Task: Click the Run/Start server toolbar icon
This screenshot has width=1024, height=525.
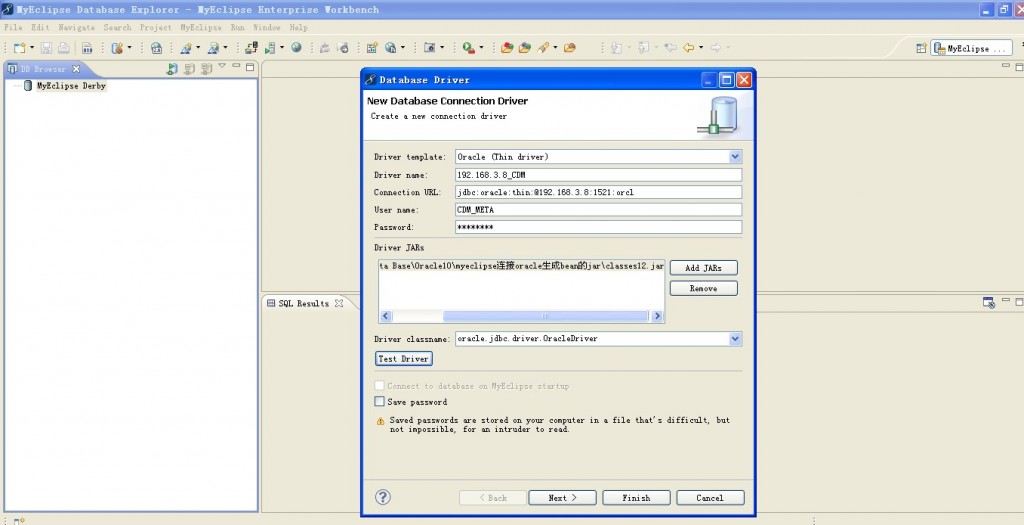Action: (x=270, y=48)
